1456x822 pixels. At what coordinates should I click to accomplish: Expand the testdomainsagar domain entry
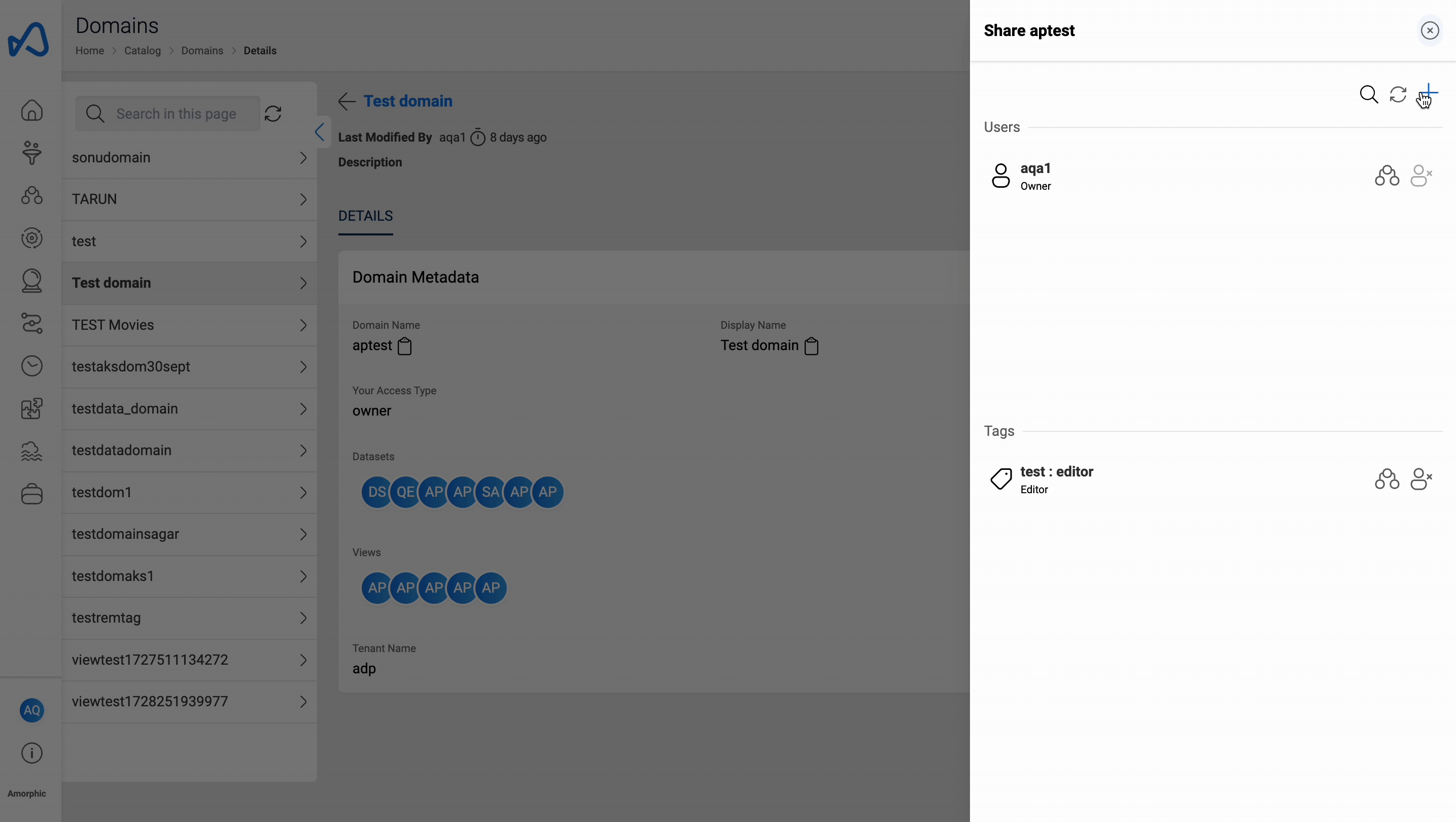(x=302, y=534)
